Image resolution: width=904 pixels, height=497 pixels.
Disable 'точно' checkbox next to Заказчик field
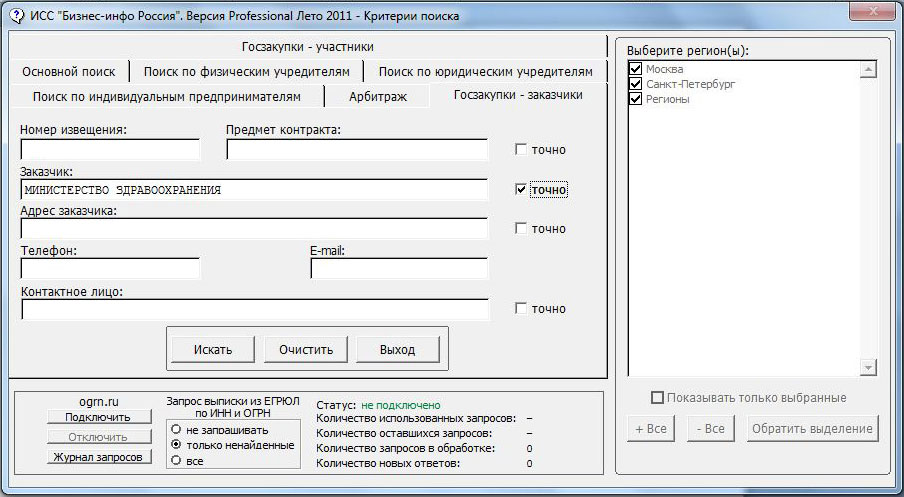pos(521,190)
